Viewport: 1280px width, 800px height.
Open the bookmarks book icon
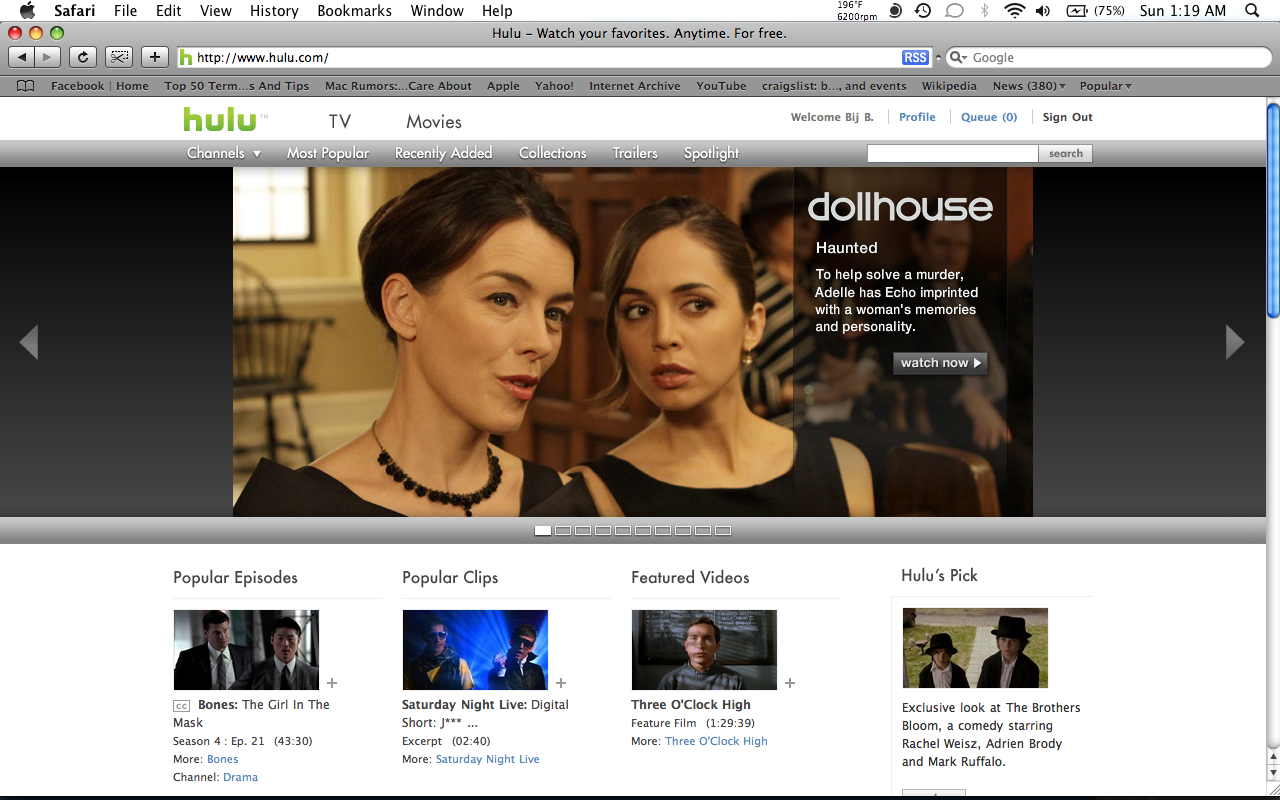26,86
